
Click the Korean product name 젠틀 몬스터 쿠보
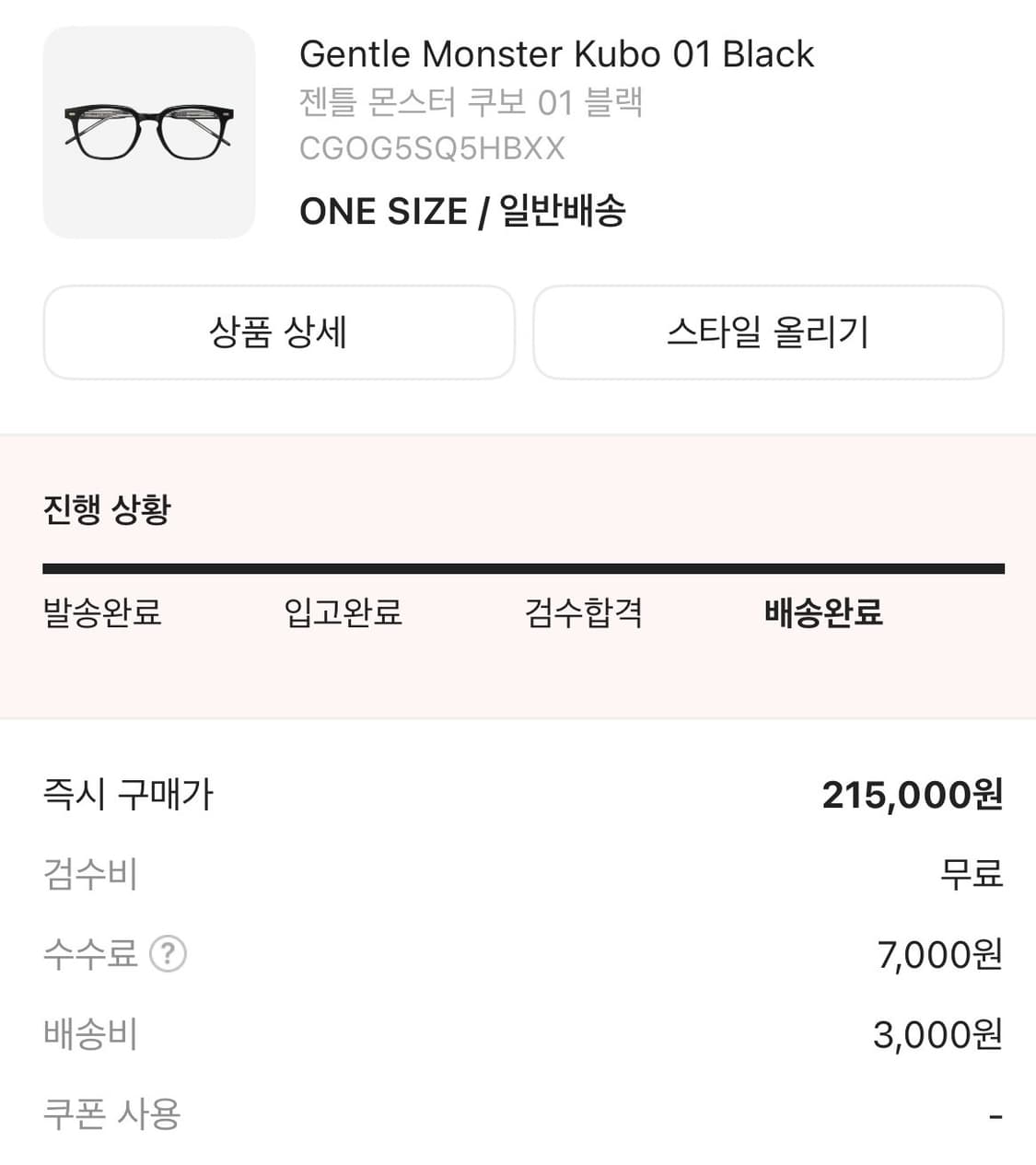pos(471,102)
